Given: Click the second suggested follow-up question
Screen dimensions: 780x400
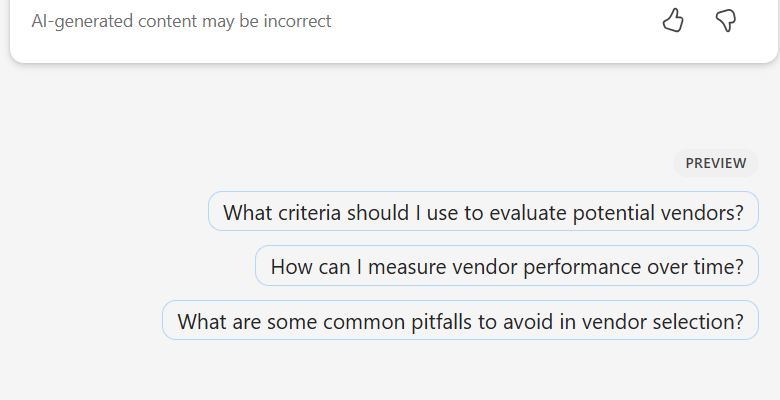Looking at the screenshot, I should pyautogui.click(x=507, y=267).
